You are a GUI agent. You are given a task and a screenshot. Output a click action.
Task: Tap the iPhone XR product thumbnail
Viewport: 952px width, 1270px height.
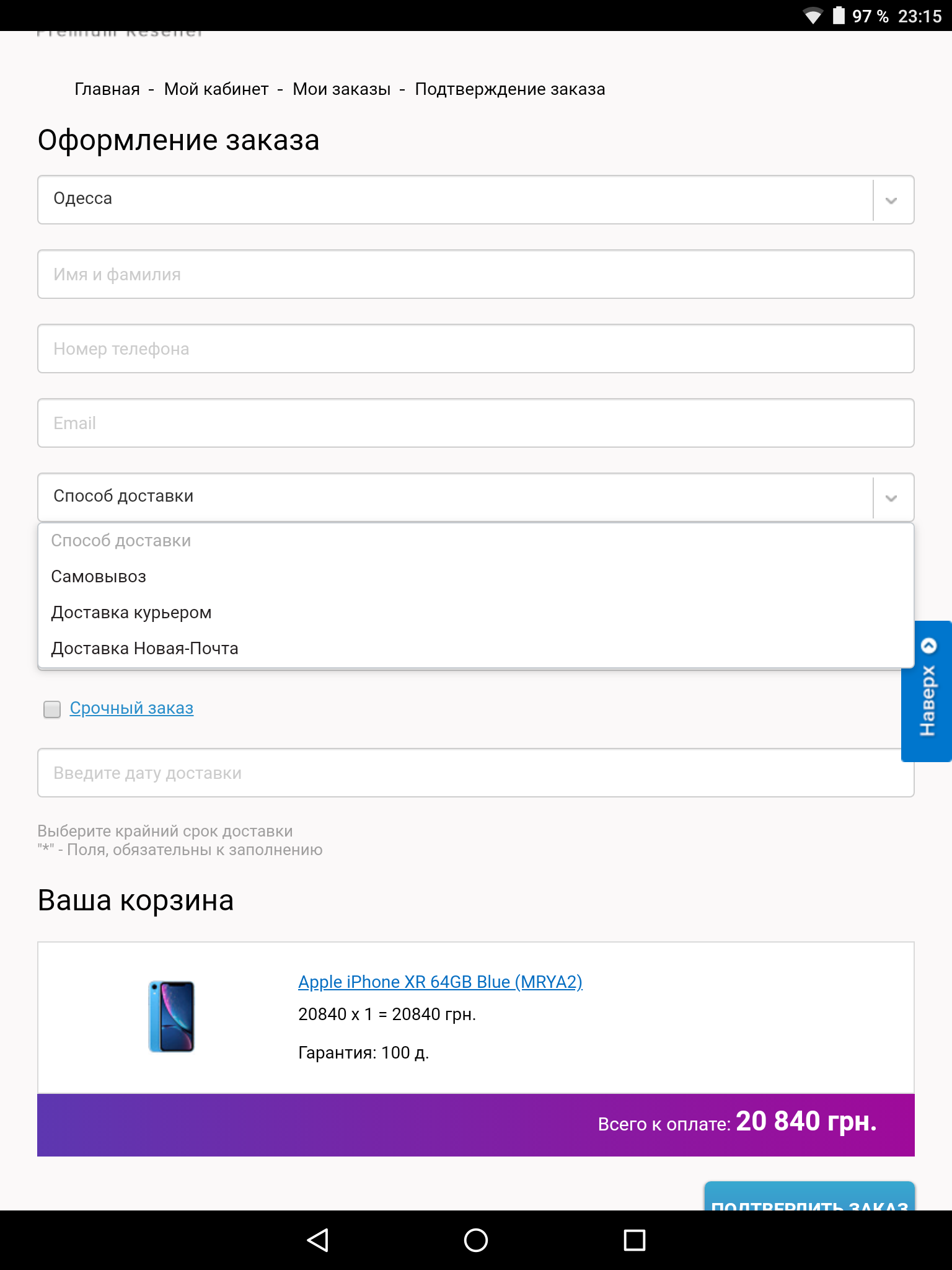[172, 1016]
